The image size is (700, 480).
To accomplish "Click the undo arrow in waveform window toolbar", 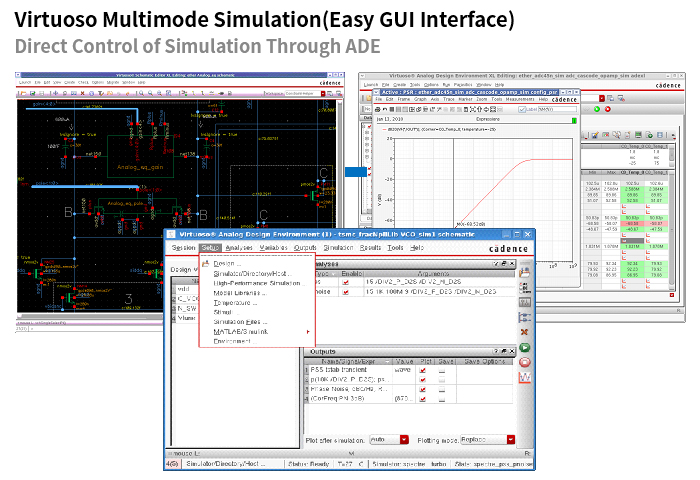I will pos(385,109).
